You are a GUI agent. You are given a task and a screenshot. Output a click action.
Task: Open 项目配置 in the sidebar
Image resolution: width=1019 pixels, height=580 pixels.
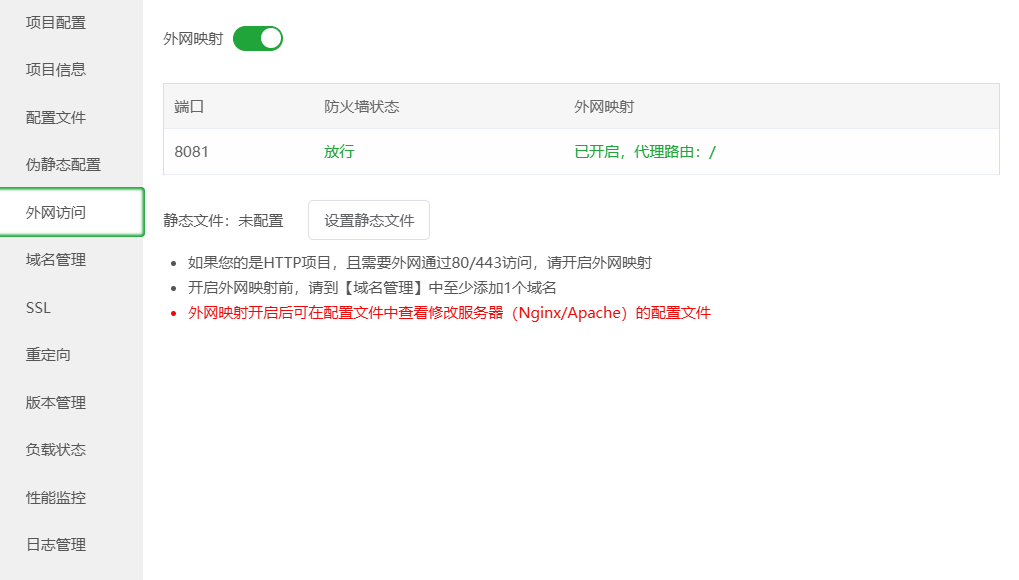(x=55, y=22)
